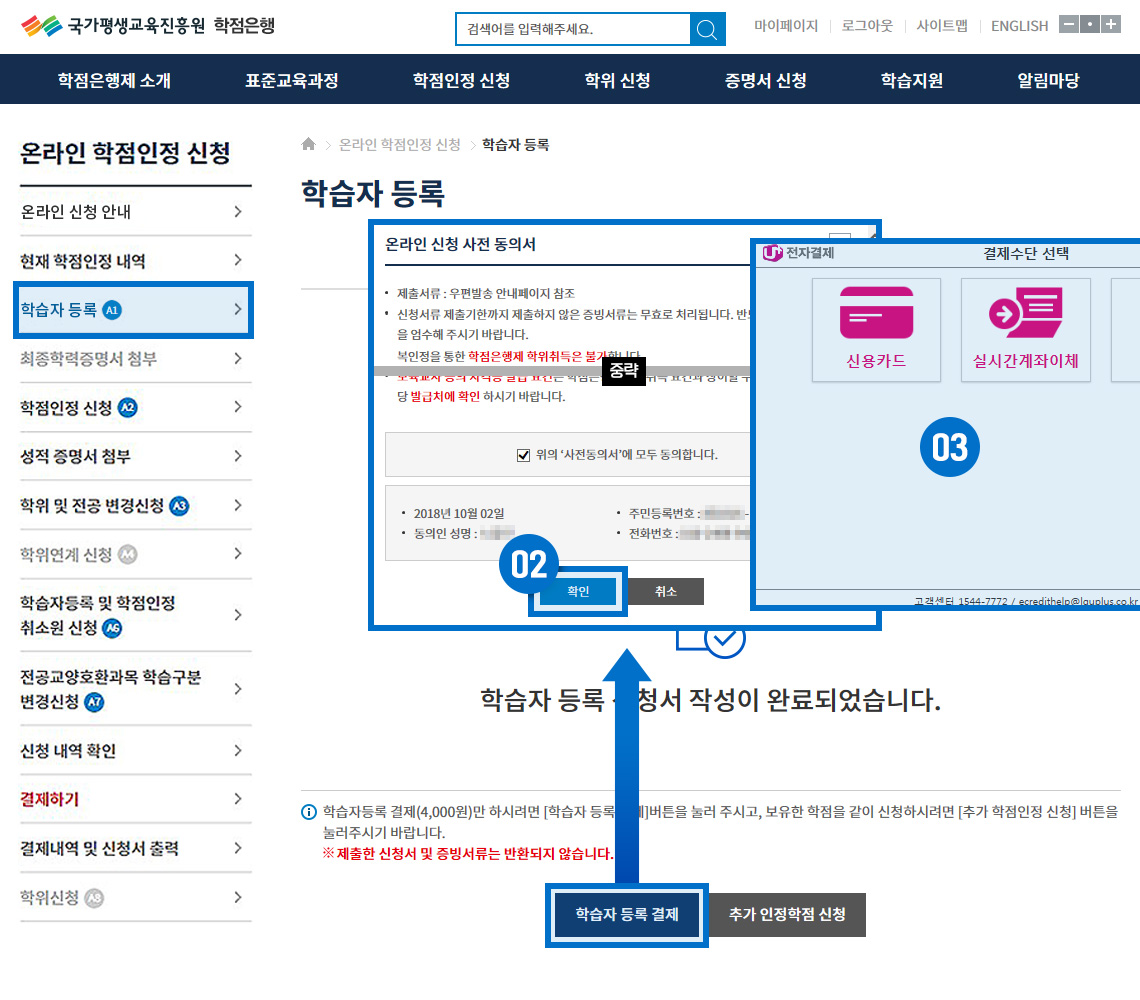This screenshot has width=1140, height=1000.
Task: Check the 사전동의서 agreement checkbox
Action: pyautogui.click(x=523, y=455)
